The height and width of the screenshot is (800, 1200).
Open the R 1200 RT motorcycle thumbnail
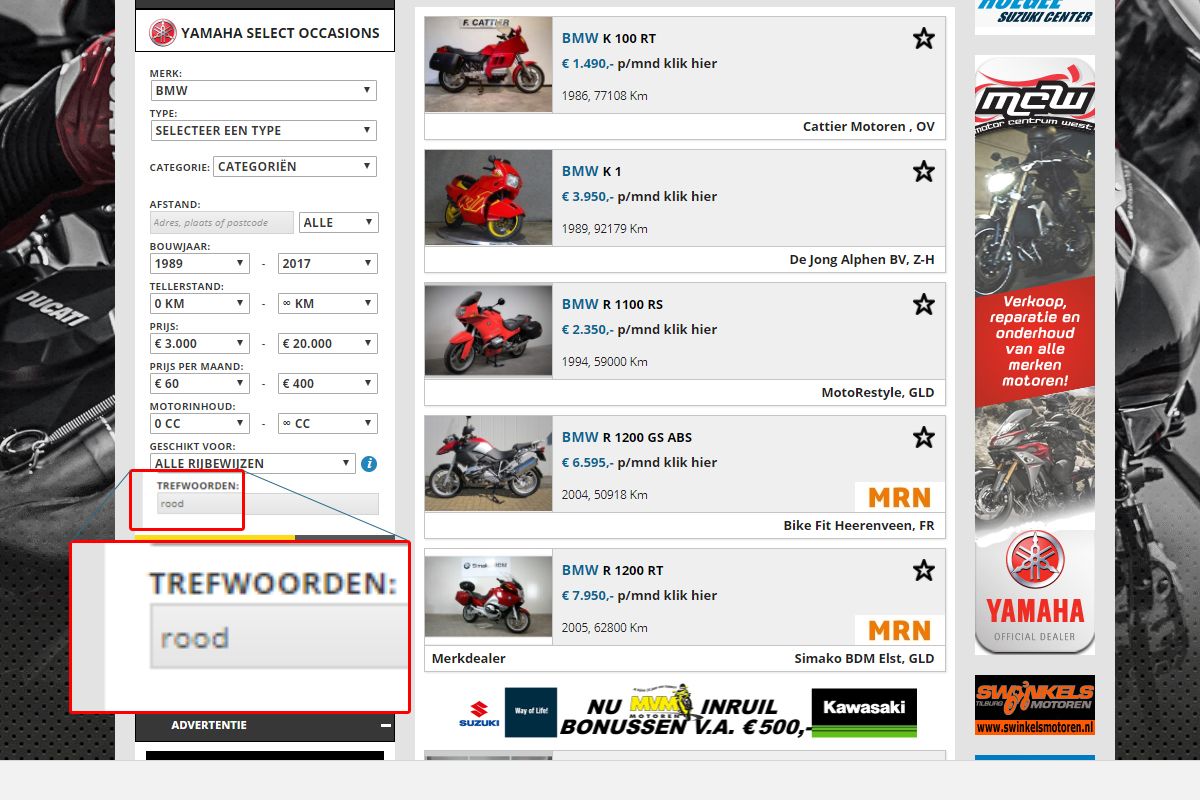pyautogui.click(x=488, y=596)
